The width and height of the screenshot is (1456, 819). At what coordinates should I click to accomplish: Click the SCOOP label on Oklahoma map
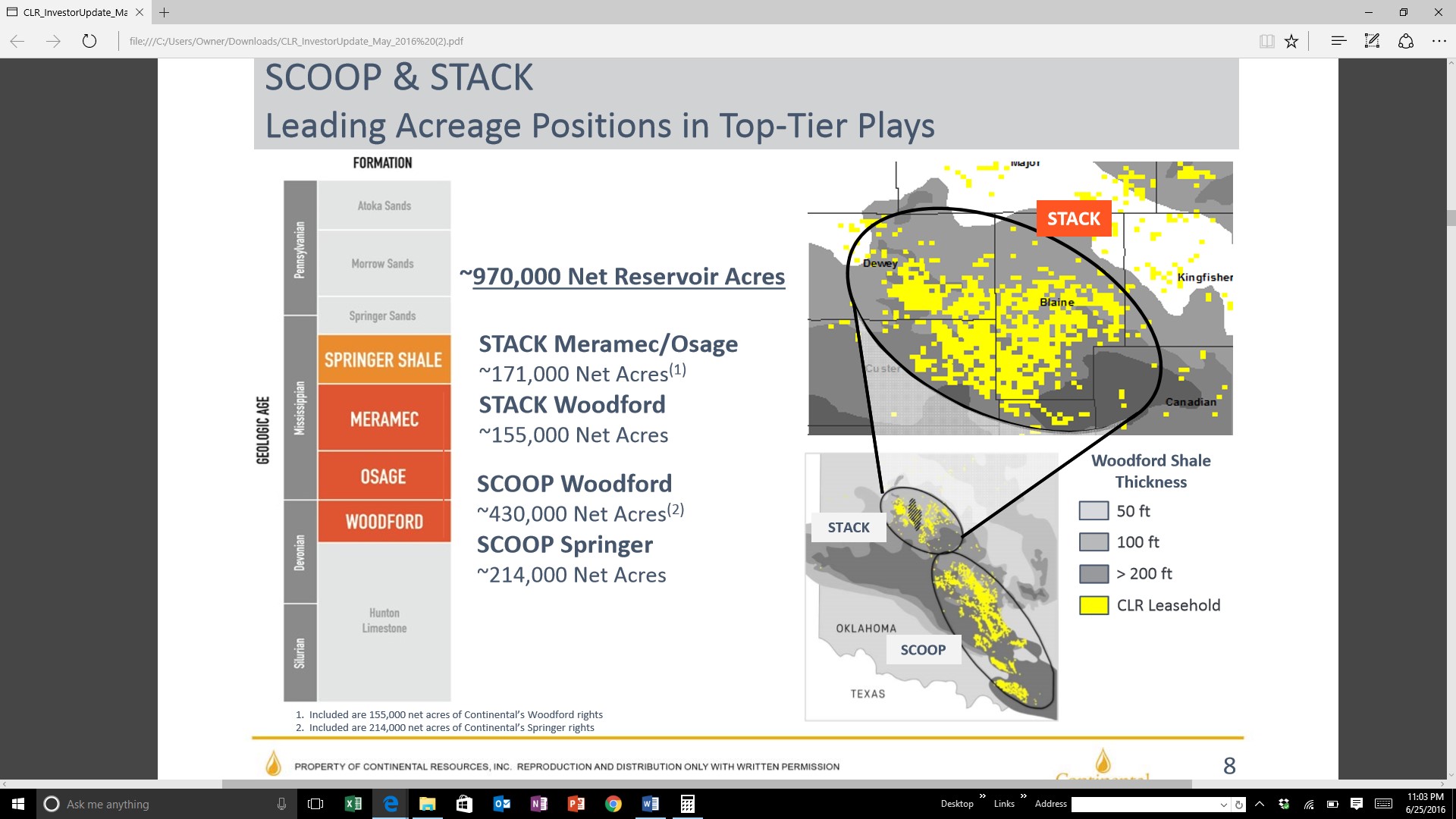pyautogui.click(x=924, y=650)
